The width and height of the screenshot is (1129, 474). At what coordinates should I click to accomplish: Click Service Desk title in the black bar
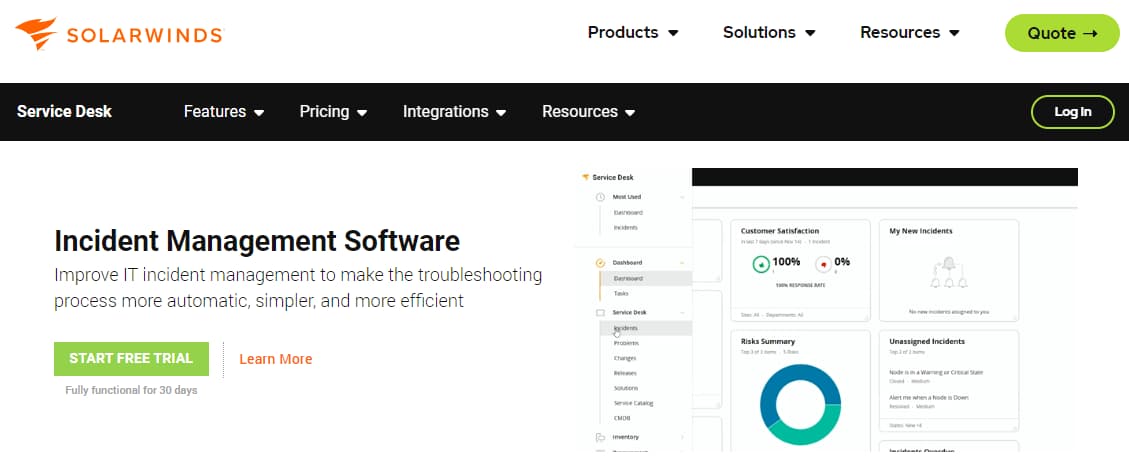click(64, 112)
